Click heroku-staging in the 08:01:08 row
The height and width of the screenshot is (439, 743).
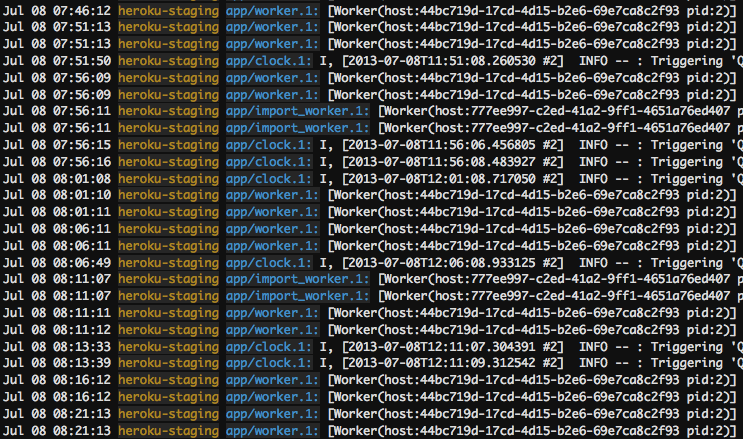tap(169, 179)
